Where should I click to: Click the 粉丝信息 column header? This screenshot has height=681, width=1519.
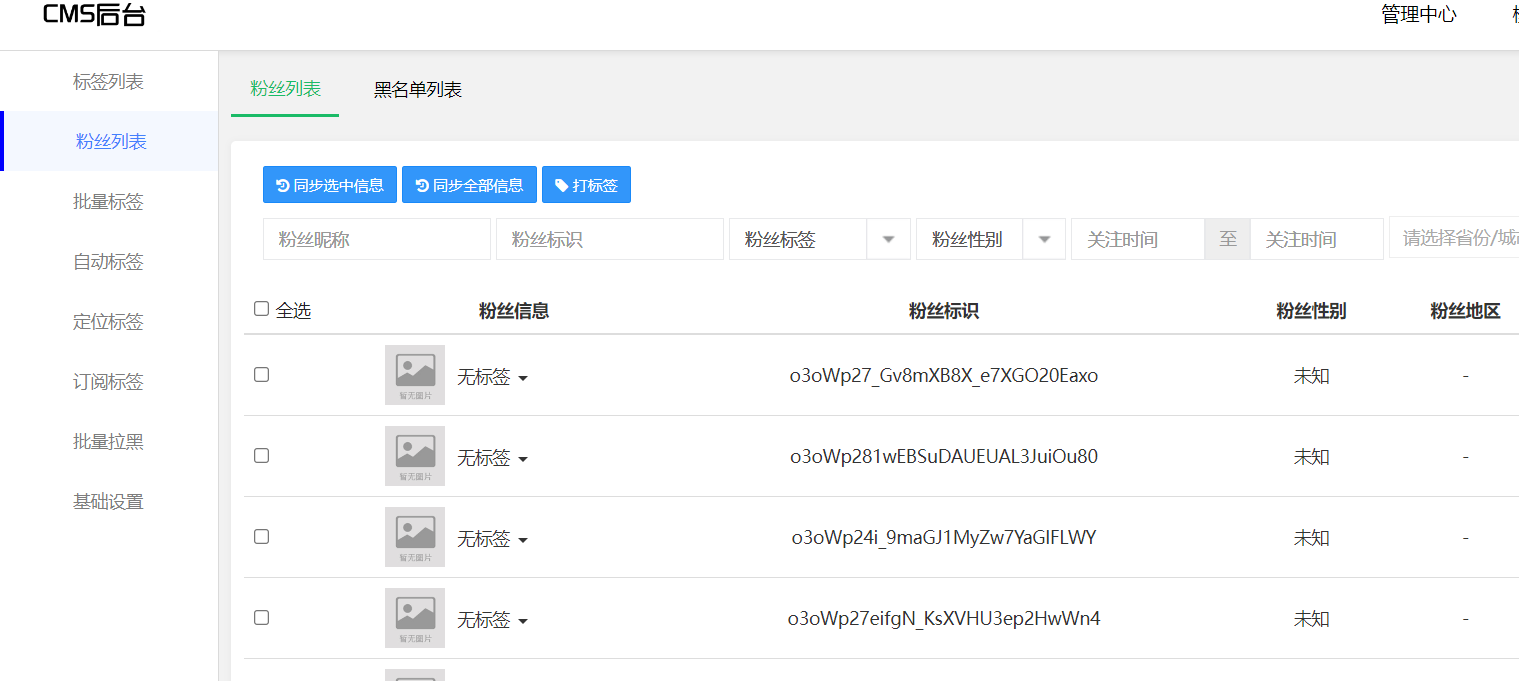pos(514,311)
